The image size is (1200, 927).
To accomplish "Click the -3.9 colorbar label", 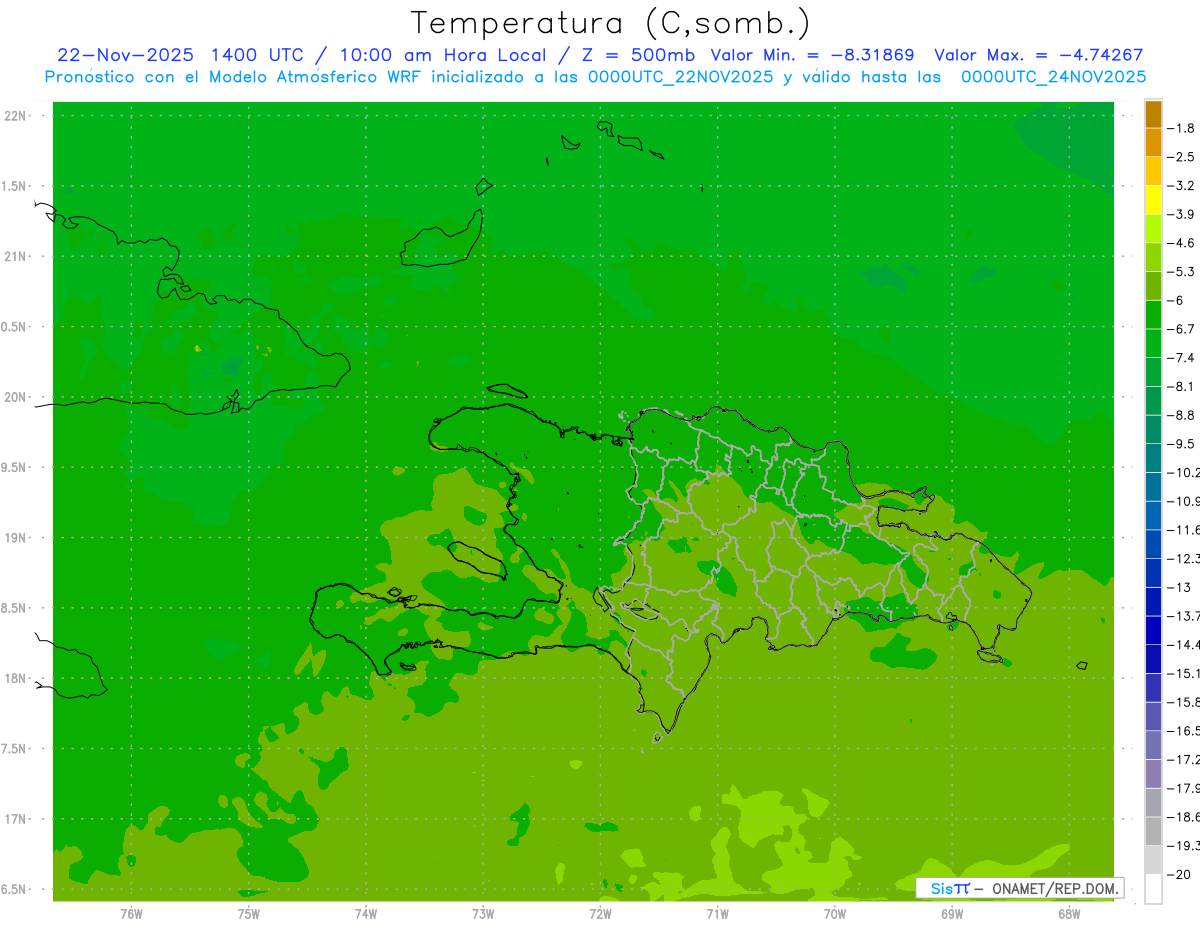I will pyautogui.click(x=1182, y=214).
